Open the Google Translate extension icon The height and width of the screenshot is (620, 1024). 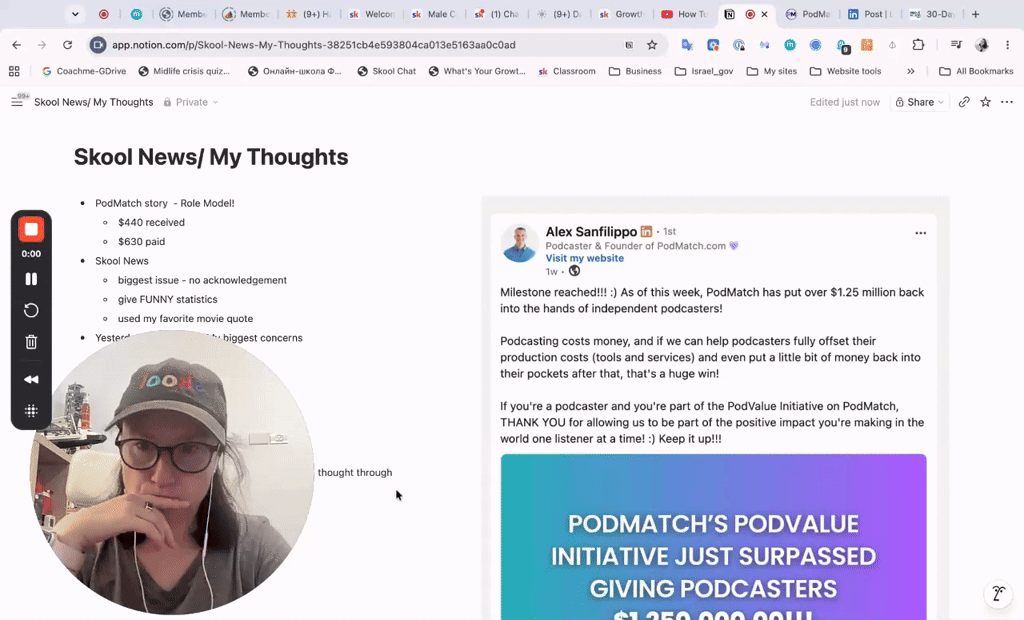pyautogui.click(x=687, y=45)
